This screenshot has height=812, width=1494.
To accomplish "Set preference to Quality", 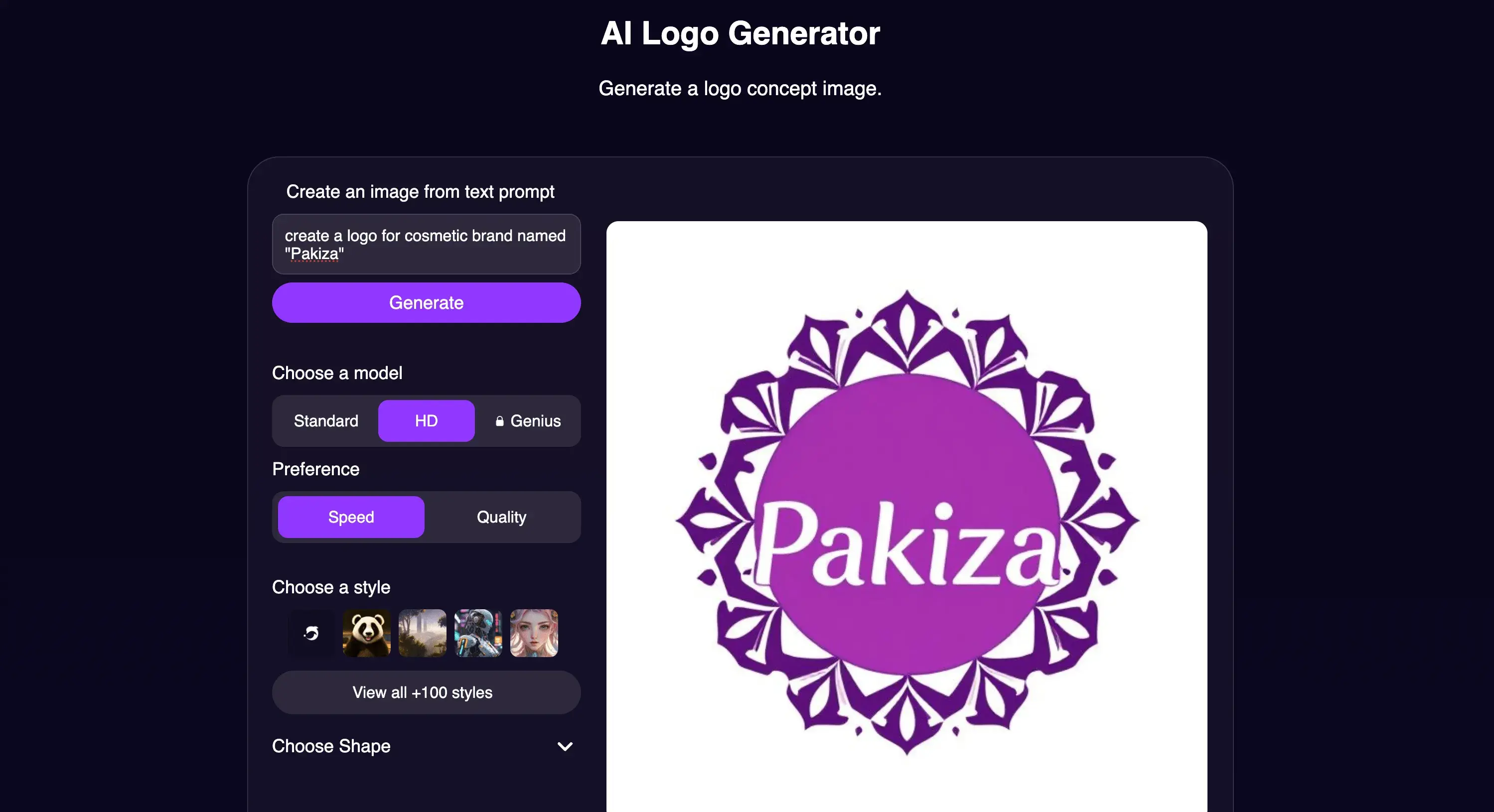I will 502,517.
